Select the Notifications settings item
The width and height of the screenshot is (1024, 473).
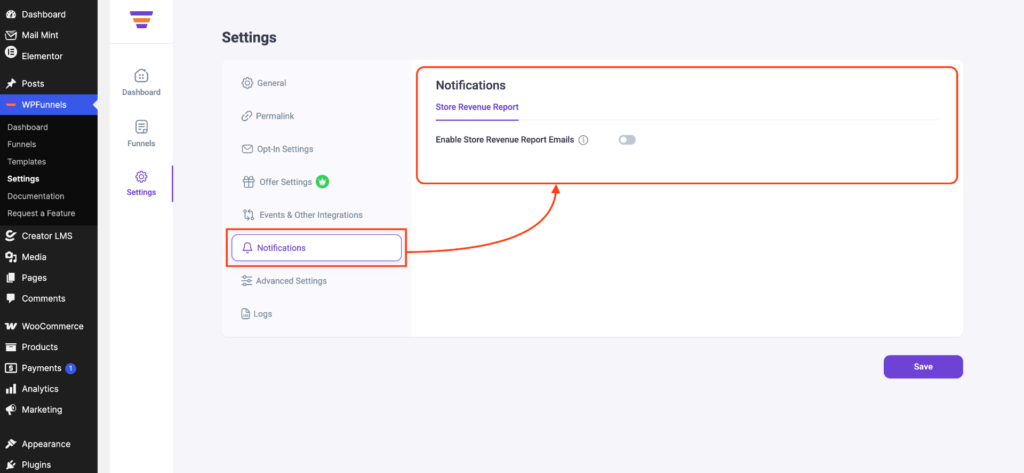(x=316, y=248)
